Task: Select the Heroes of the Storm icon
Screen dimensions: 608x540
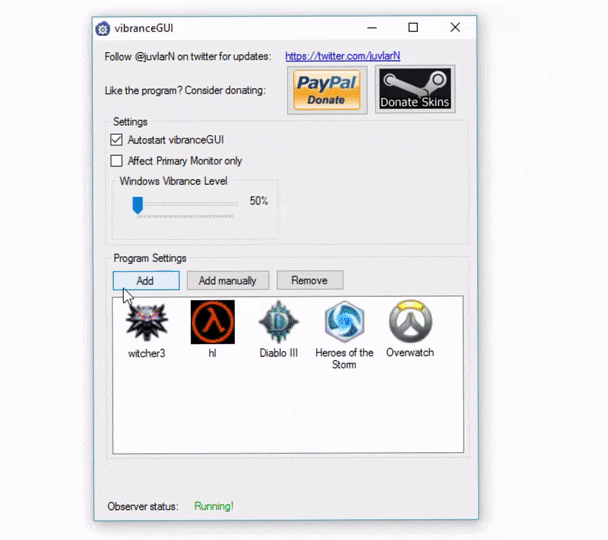Action: (344, 321)
